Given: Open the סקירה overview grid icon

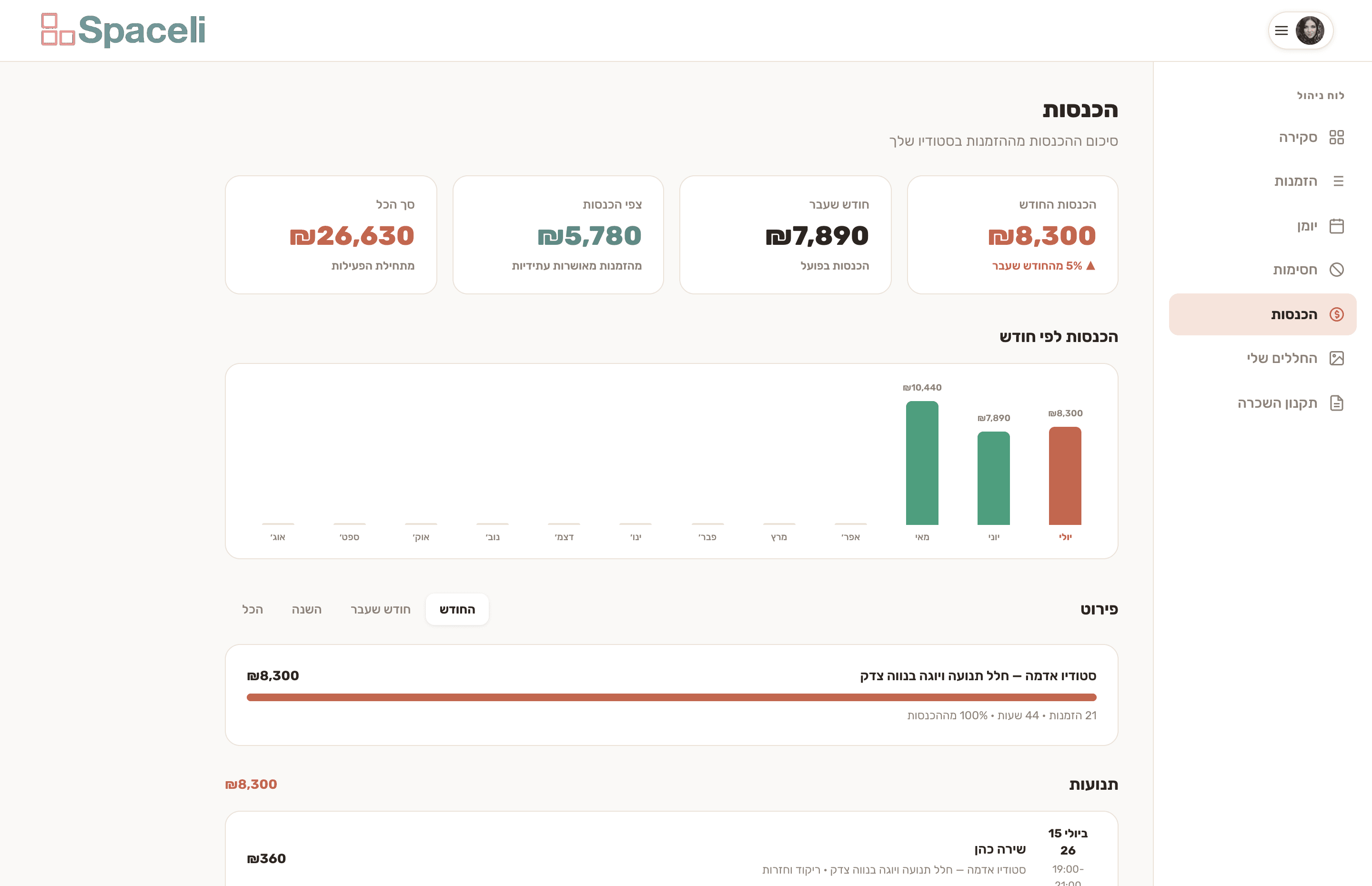Looking at the screenshot, I should (1336, 138).
